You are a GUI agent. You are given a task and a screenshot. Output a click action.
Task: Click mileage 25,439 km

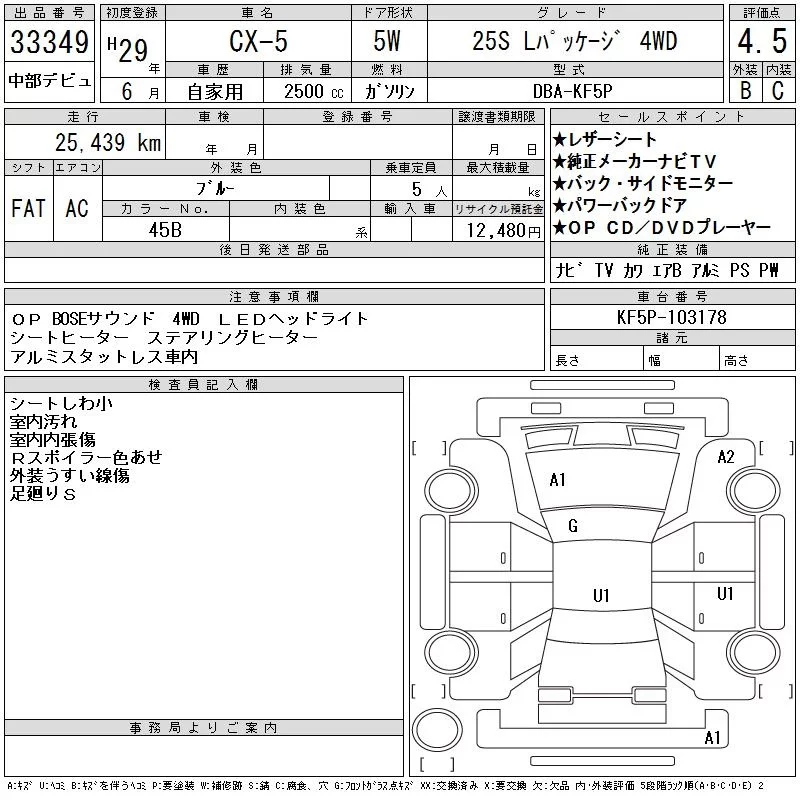click(108, 143)
